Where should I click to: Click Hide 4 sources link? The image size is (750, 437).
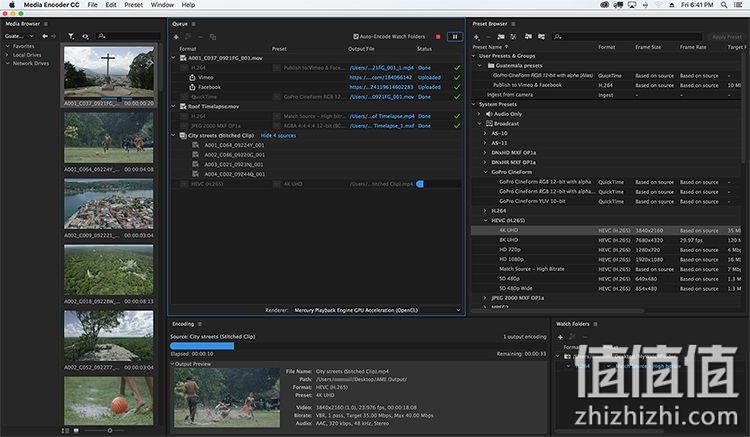pyautogui.click(x=278, y=136)
